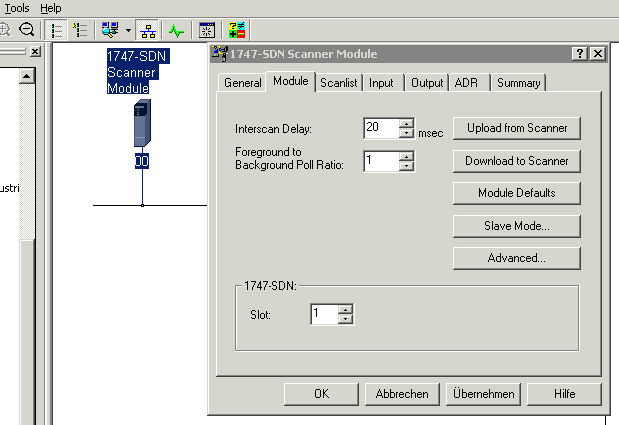The height and width of the screenshot is (425, 619).
Task: Click the compare differences toolbar icon
Action: [238, 30]
